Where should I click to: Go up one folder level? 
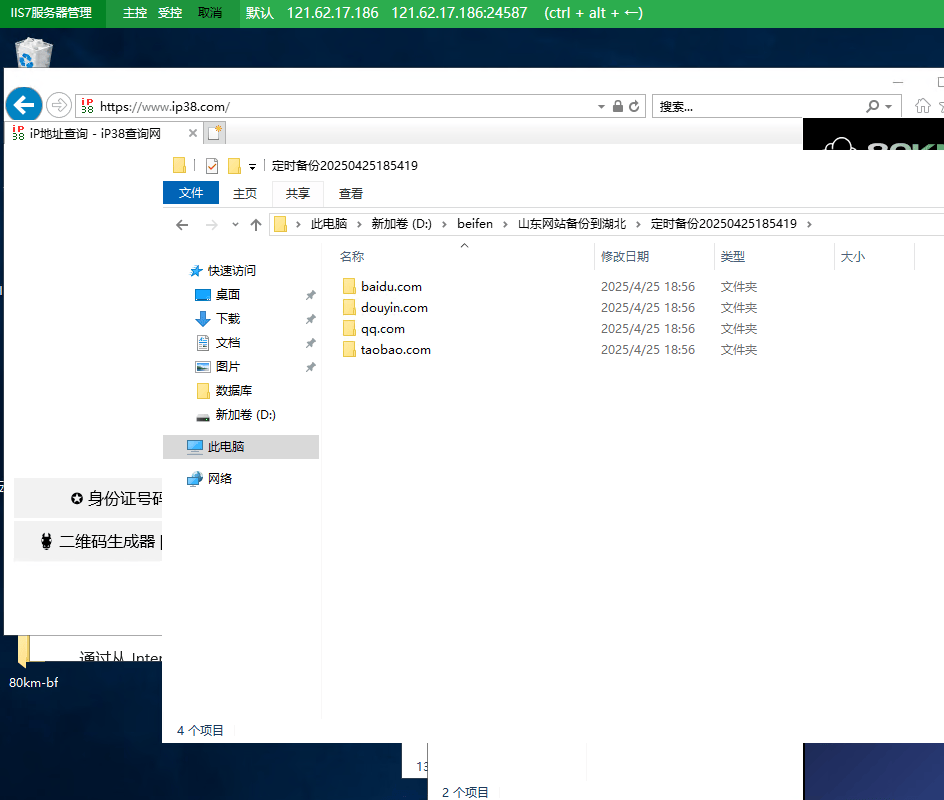coord(256,225)
